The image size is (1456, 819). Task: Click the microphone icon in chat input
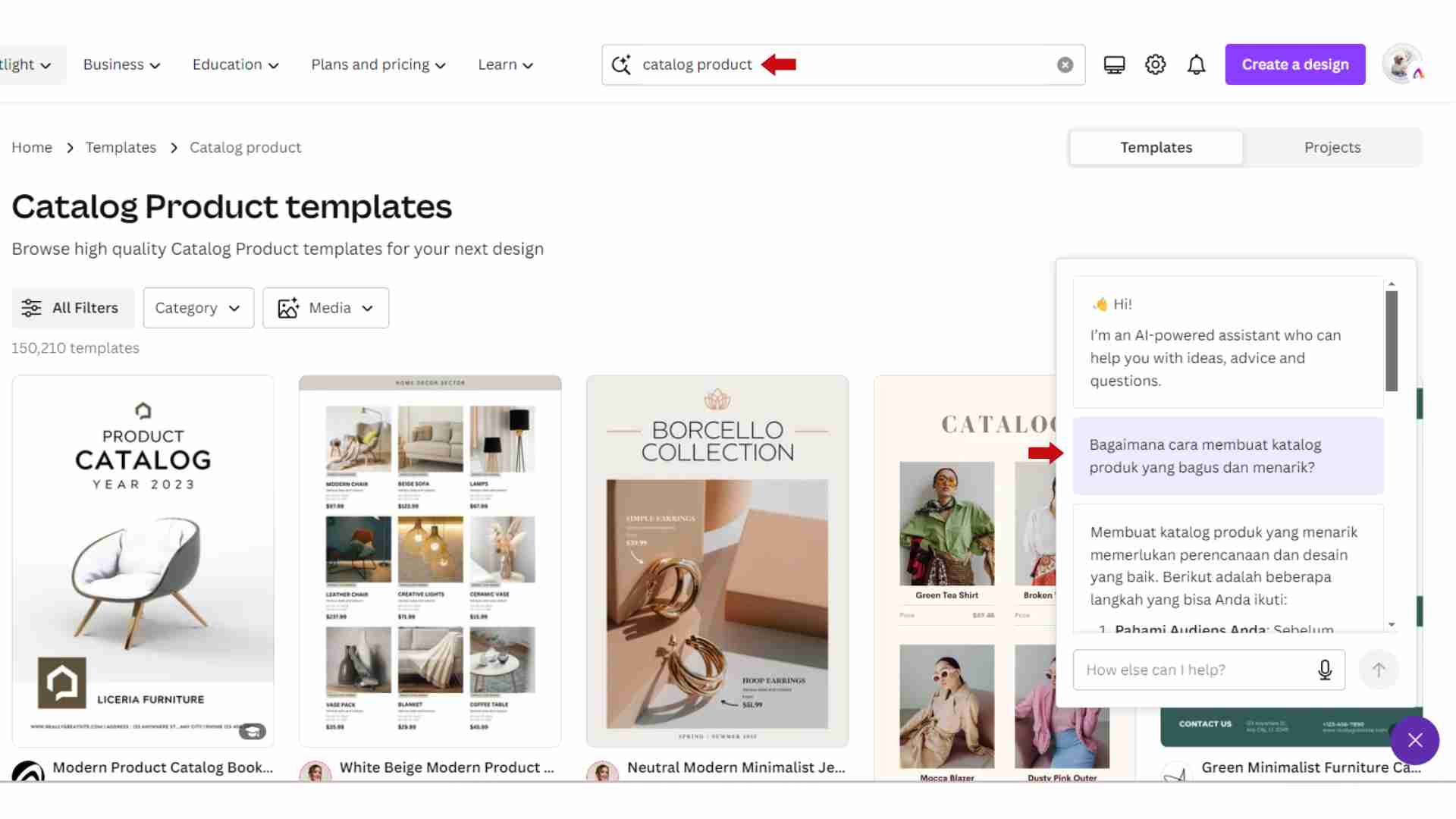[1325, 670]
